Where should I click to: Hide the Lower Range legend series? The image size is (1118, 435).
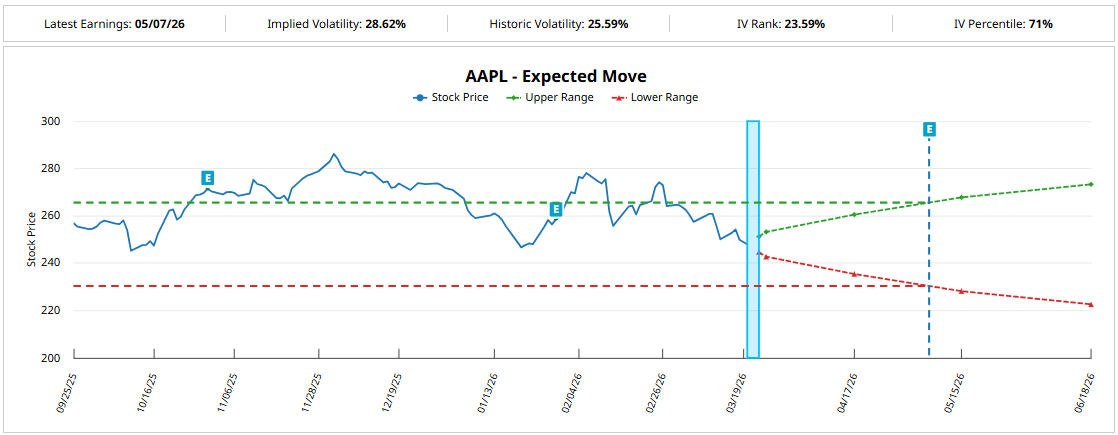654,98
